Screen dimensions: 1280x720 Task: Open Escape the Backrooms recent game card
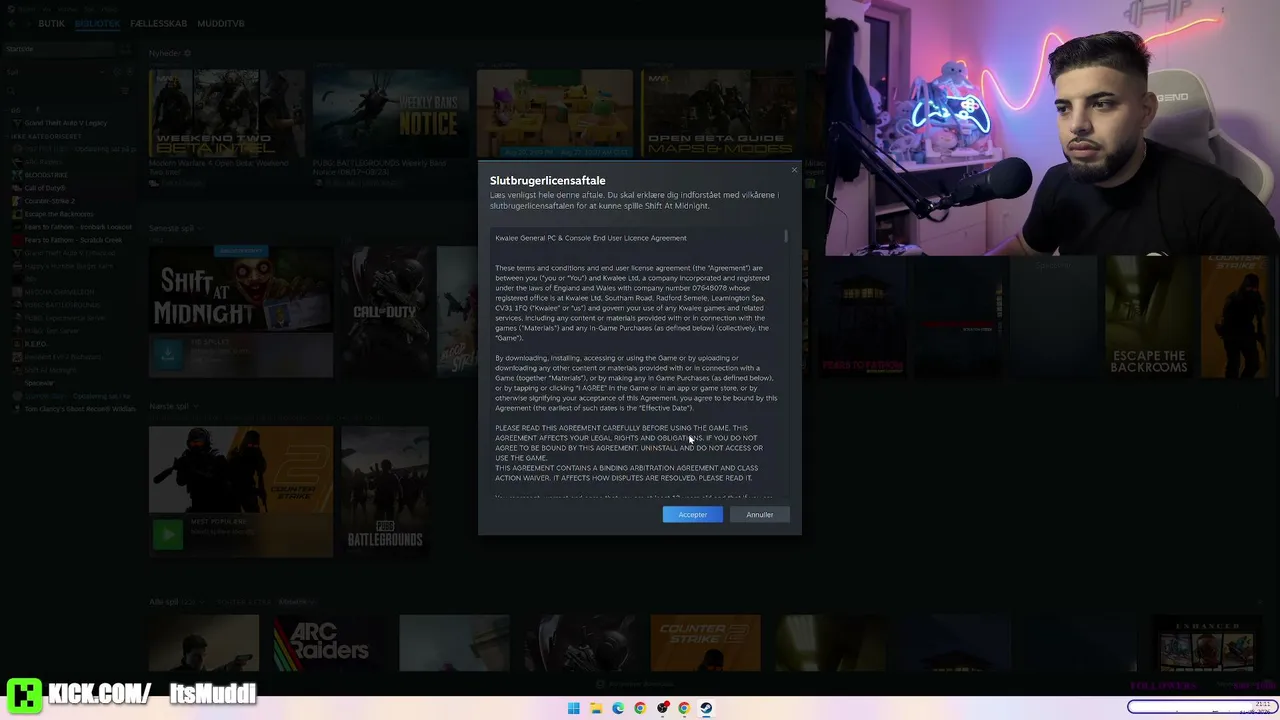[1149, 316]
